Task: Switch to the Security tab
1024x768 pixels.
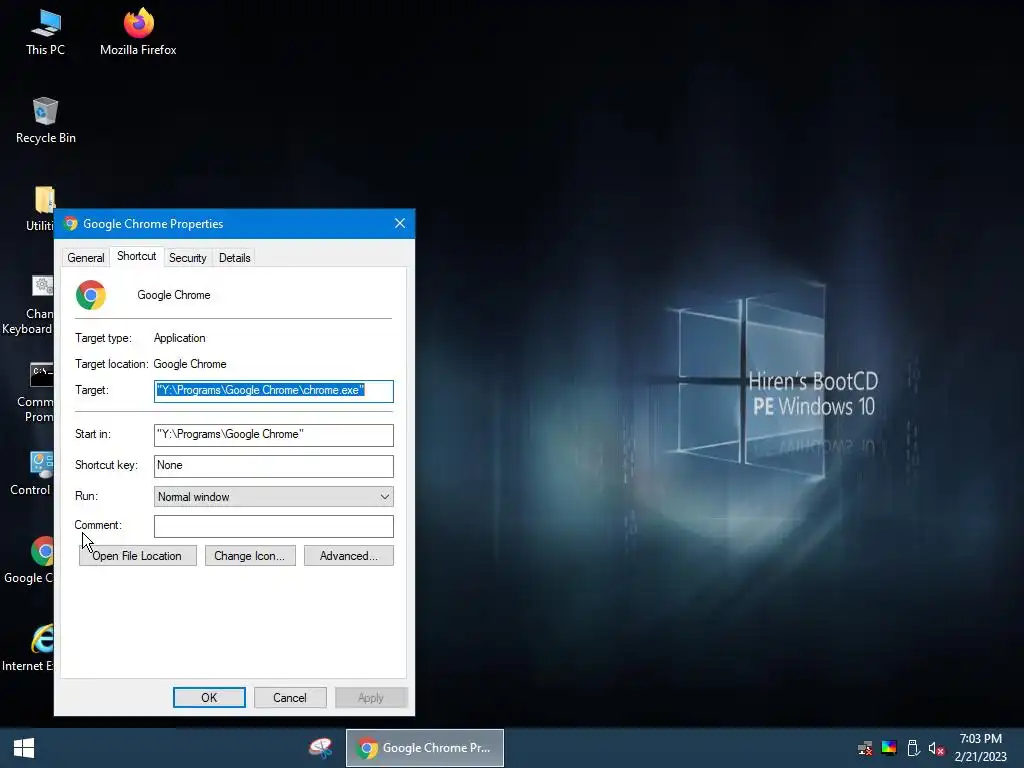Action: click(187, 257)
